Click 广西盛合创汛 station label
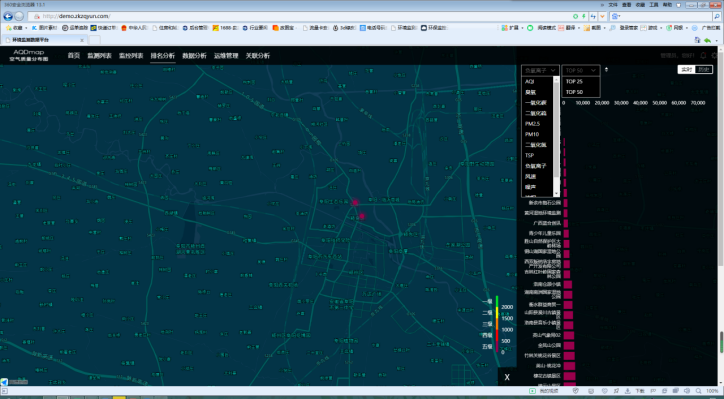This screenshot has height=399, width=724. [x=547, y=223]
